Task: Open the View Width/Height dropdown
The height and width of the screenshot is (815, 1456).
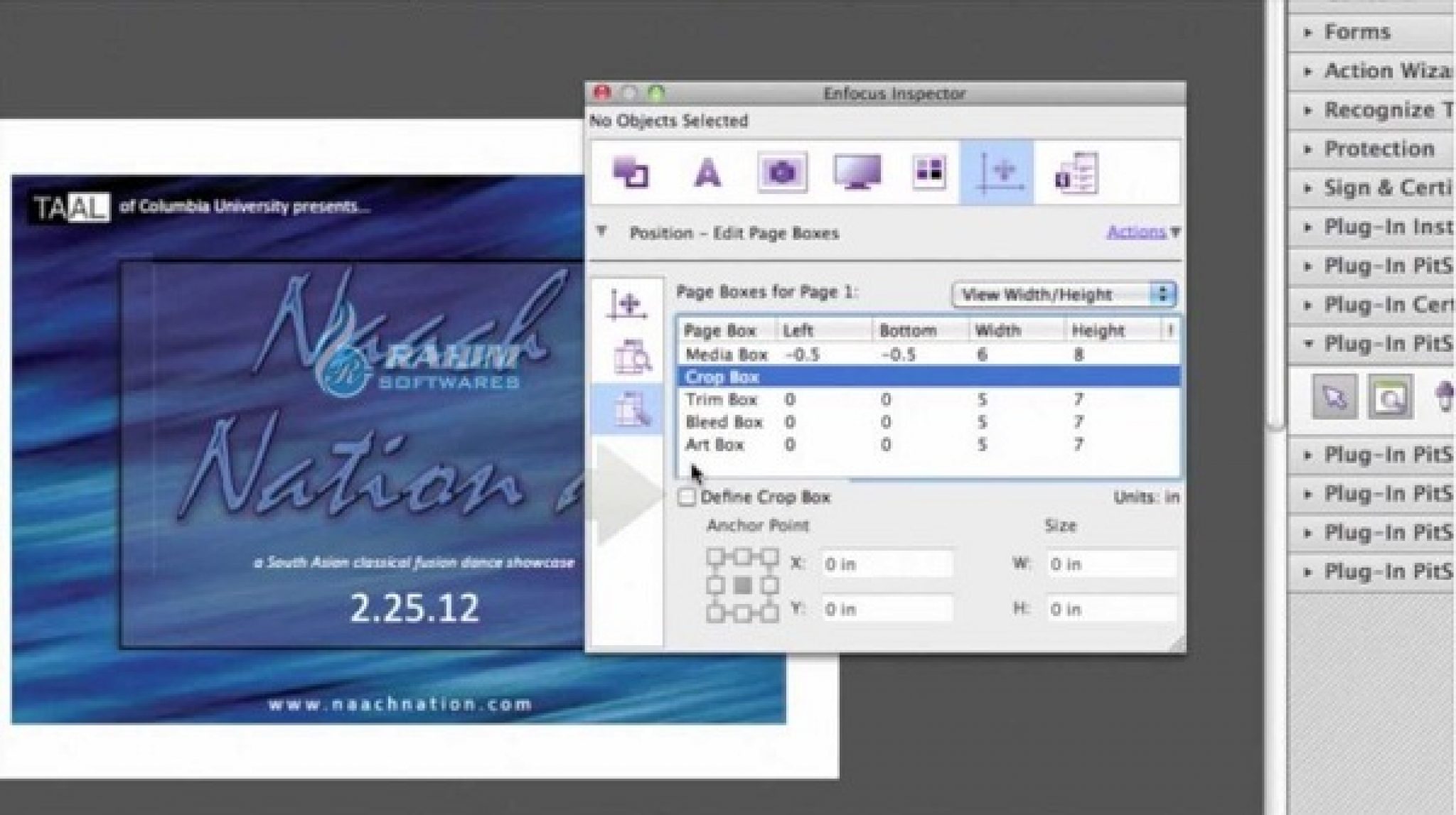Action: pyautogui.click(x=1064, y=294)
